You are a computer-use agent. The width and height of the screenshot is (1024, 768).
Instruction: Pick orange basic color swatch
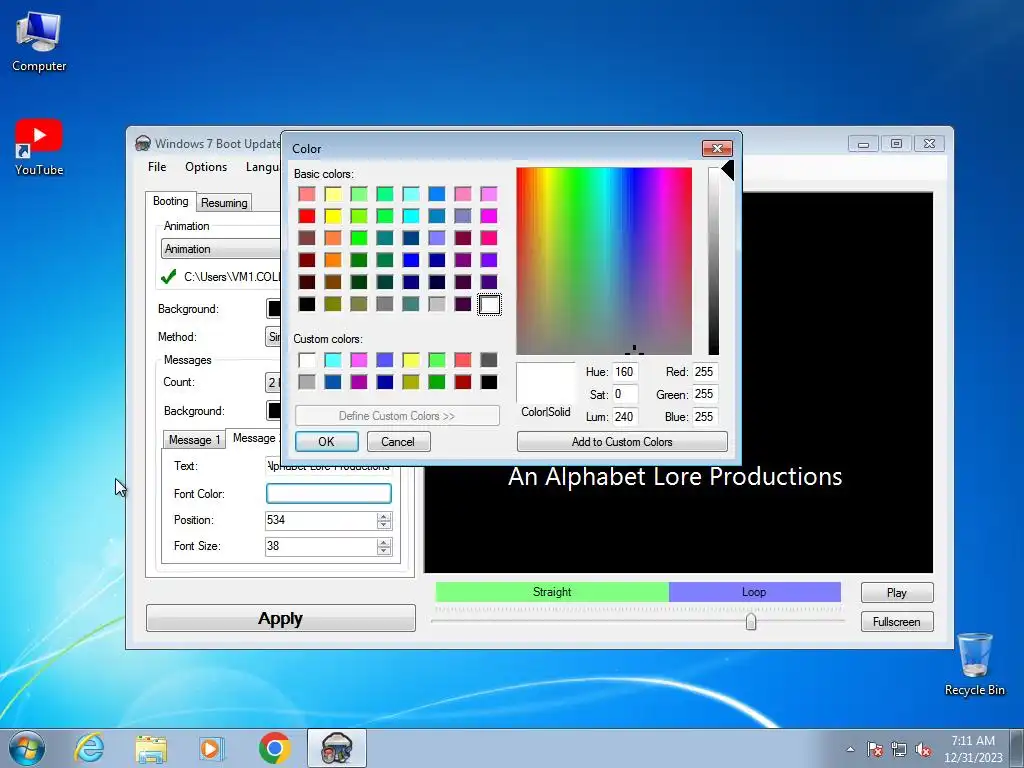[x=333, y=260]
